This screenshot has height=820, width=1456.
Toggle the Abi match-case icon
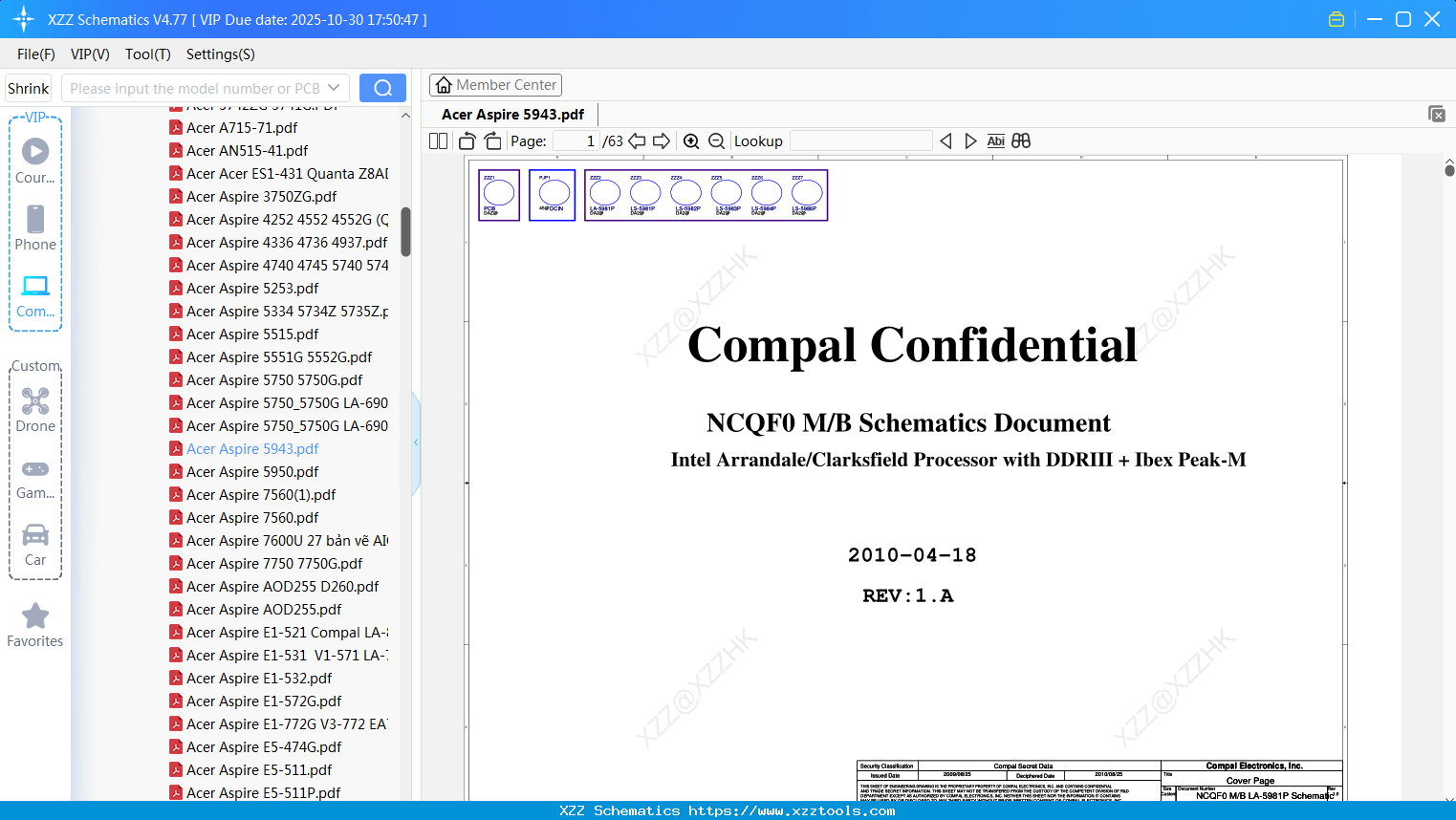(x=996, y=141)
